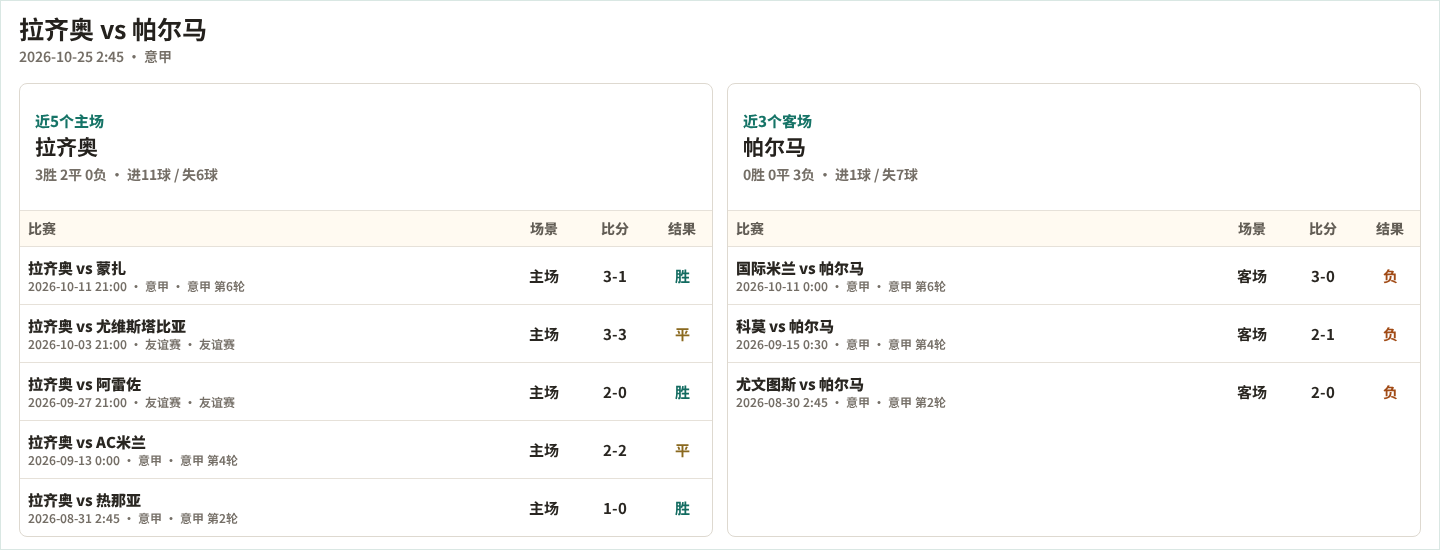
Task: Click score 3-3 for 拉齐奥 vs 尤维斯塔比亚
Action: [615, 334]
